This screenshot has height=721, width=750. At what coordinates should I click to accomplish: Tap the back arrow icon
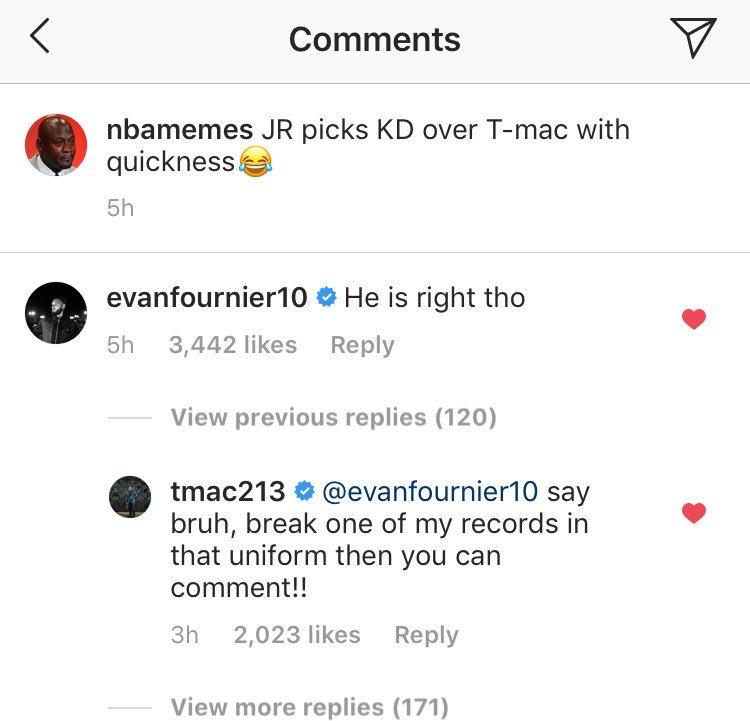pyautogui.click(x=40, y=36)
